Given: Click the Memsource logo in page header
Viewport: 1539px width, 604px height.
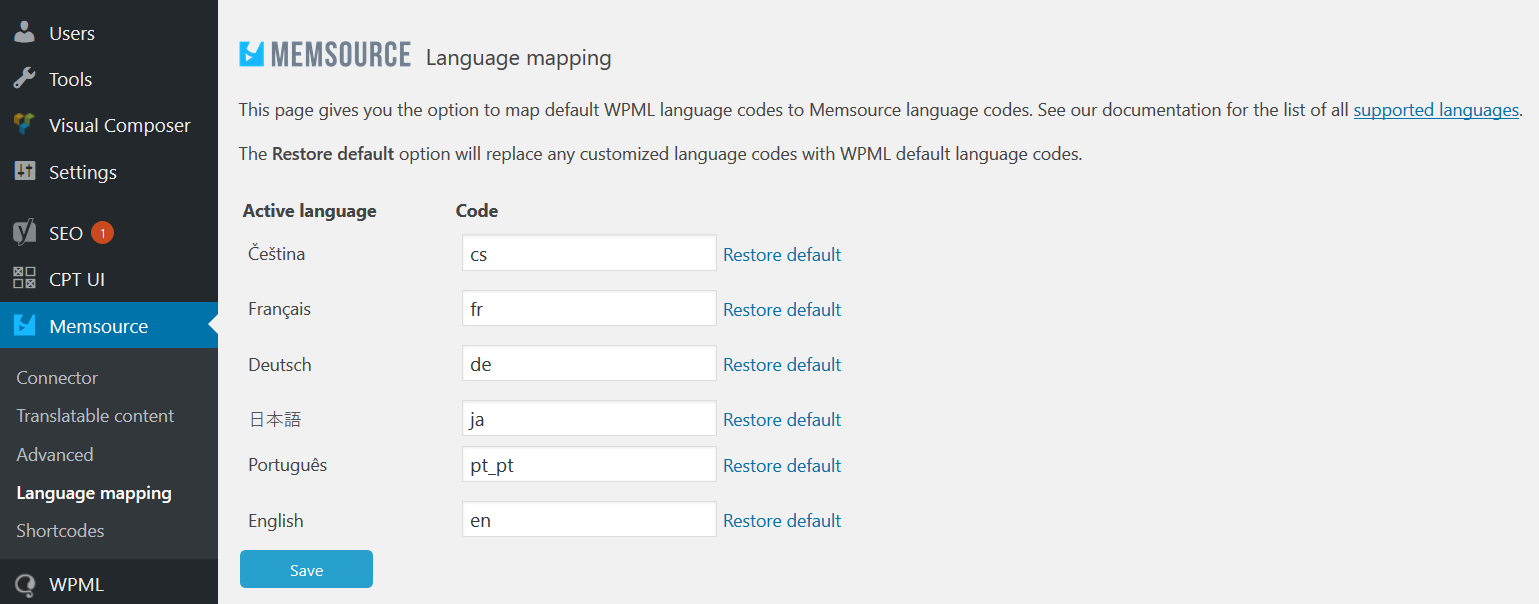Looking at the screenshot, I should click(x=325, y=54).
